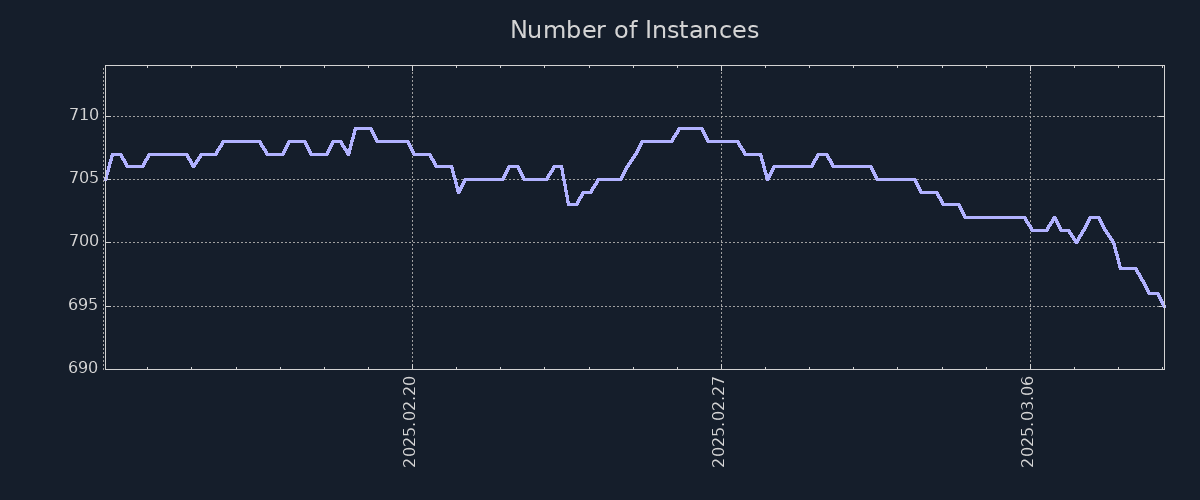
Task: Click where 2025.02.20 gridline meets 700 gridline
Action: [412, 242]
